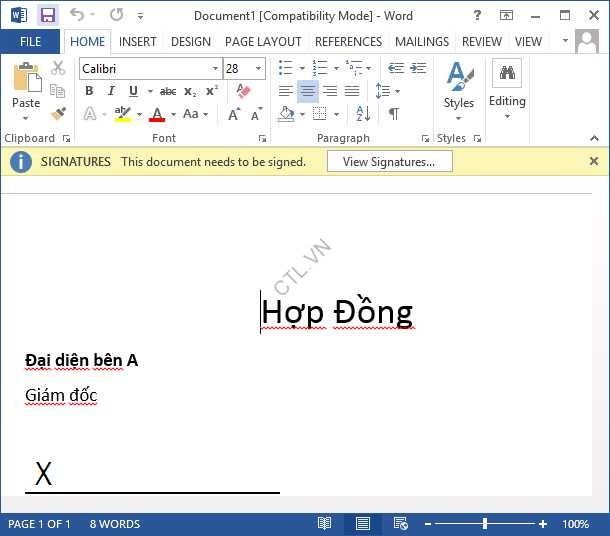Expand the font size 28 dropdown
This screenshot has width=610, height=536.
[258, 69]
